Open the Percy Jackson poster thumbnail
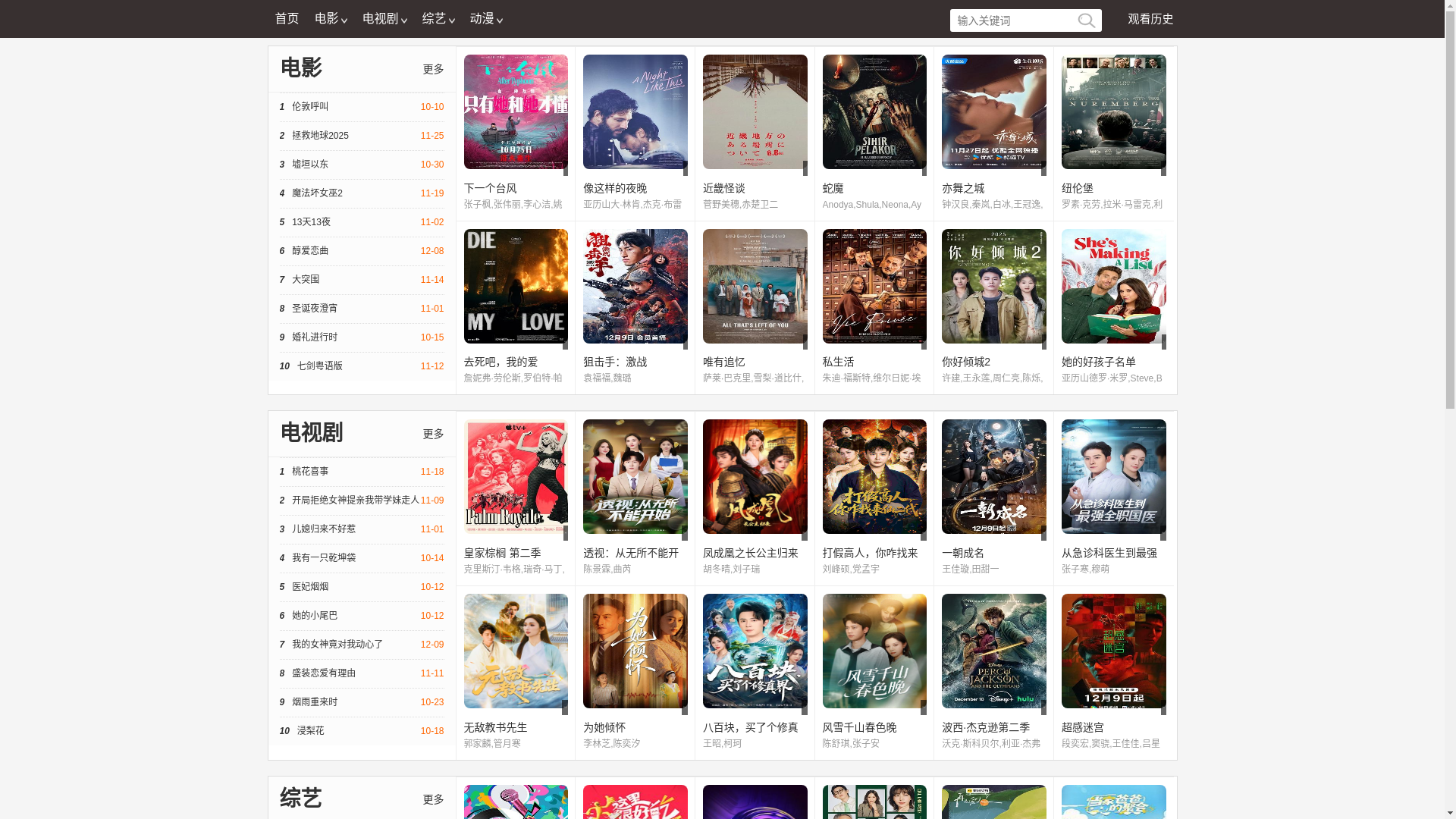The width and height of the screenshot is (1456, 819). tap(993, 651)
